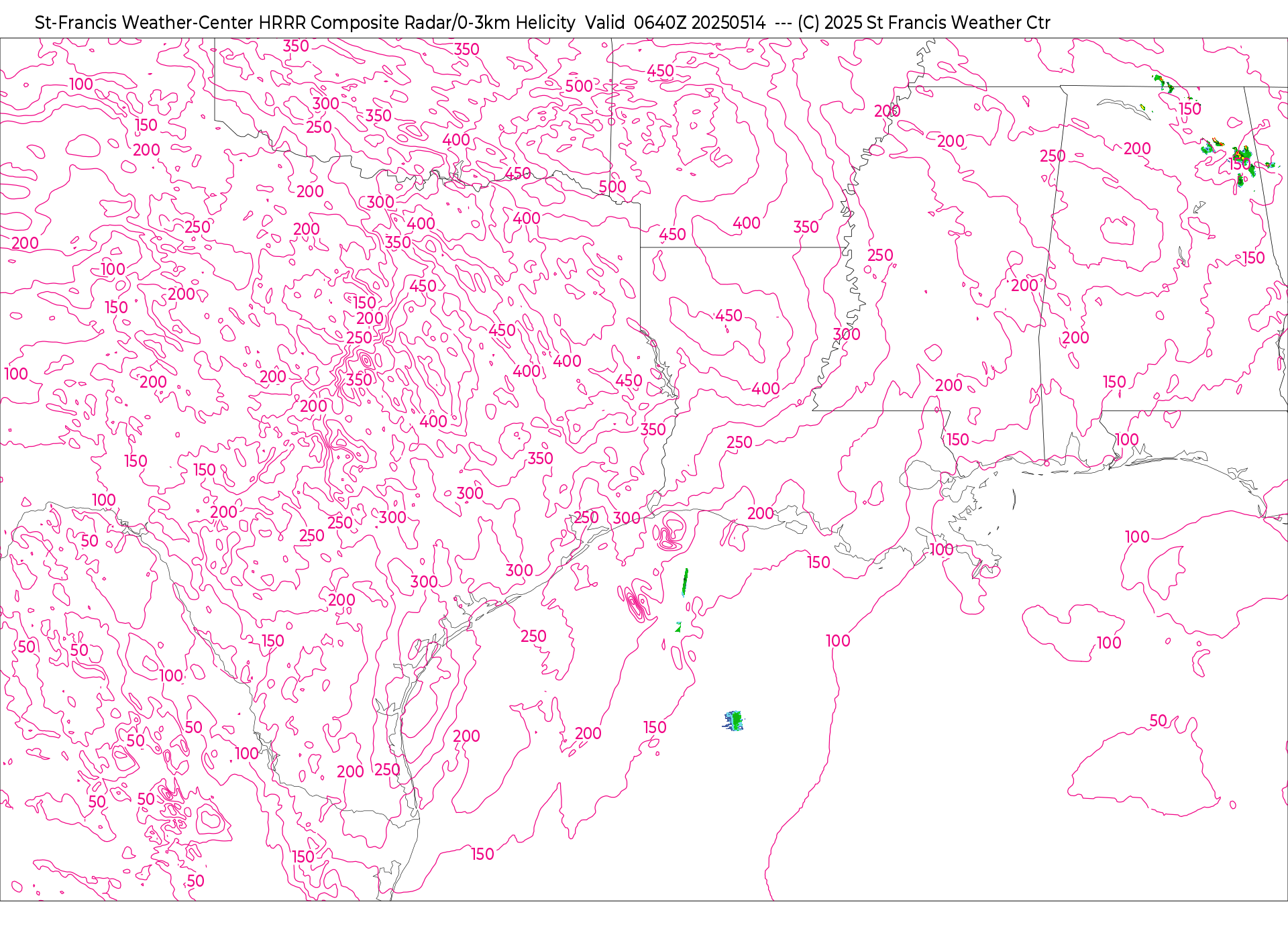Click "HRRR Composite Radar/0-3km Helicity" title text
This screenshot has width=1288, height=939.
[x=417, y=23]
